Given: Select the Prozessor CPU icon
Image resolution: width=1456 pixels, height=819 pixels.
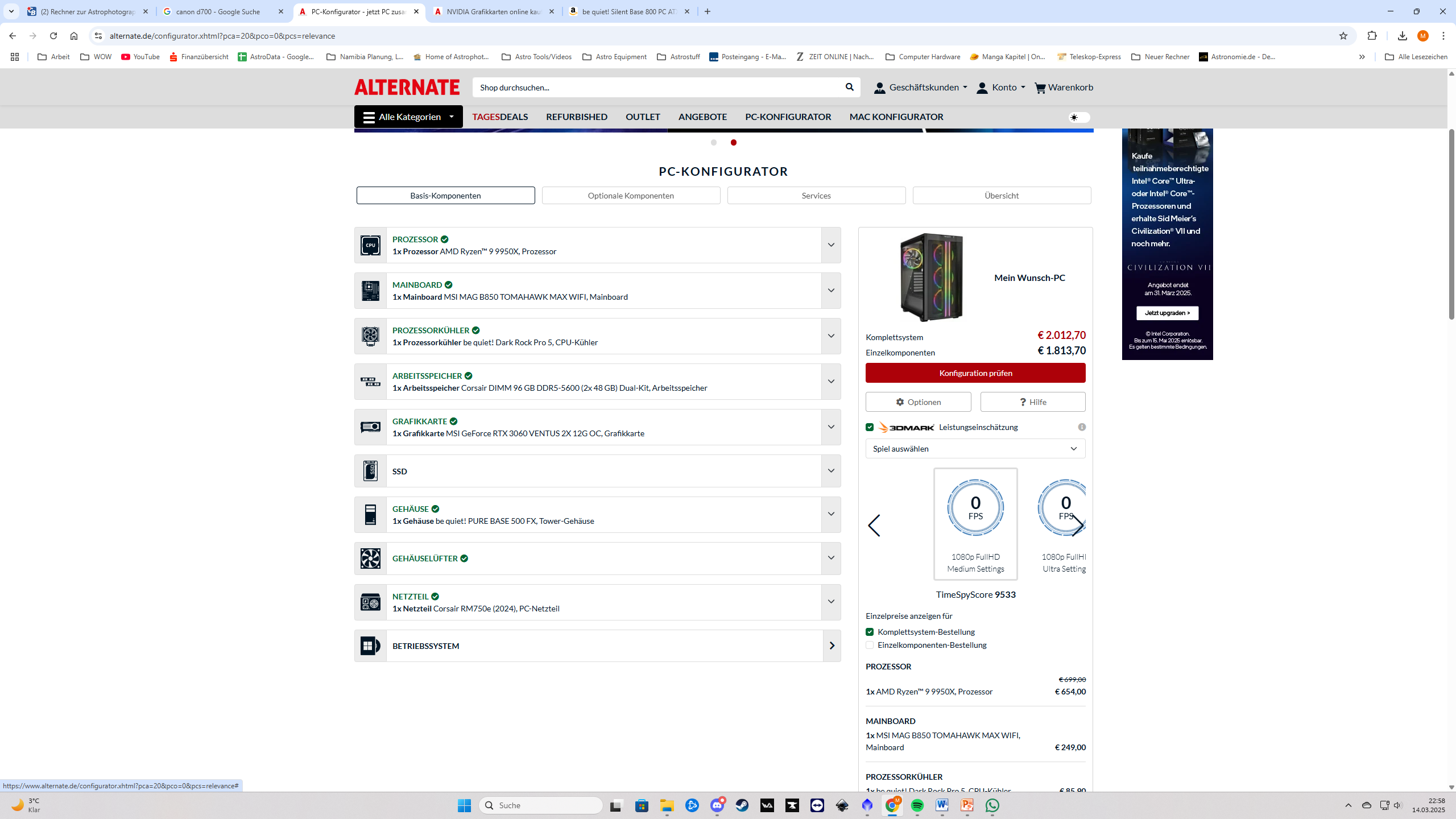Looking at the screenshot, I should coord(370,245).
